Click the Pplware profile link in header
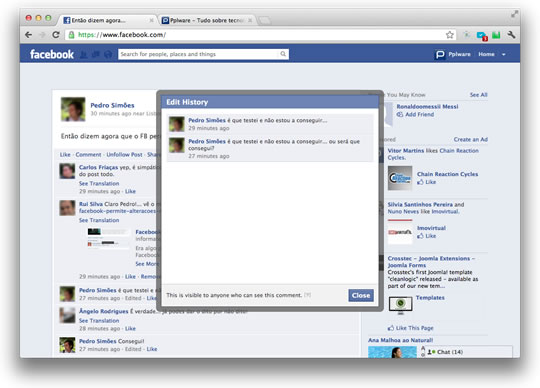This screenshot has height=388, width=540. pos(459,54)
